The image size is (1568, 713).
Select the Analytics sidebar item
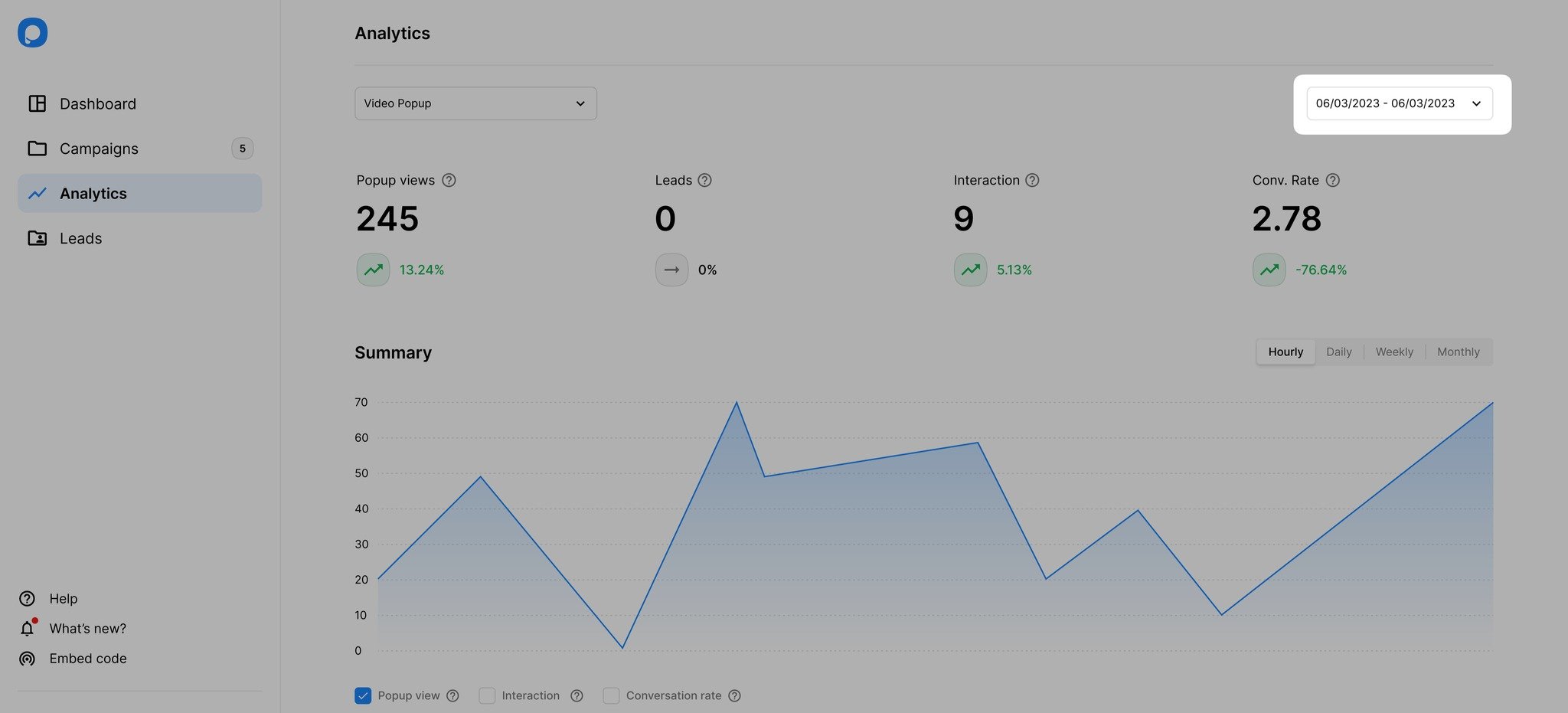[139, 193]
